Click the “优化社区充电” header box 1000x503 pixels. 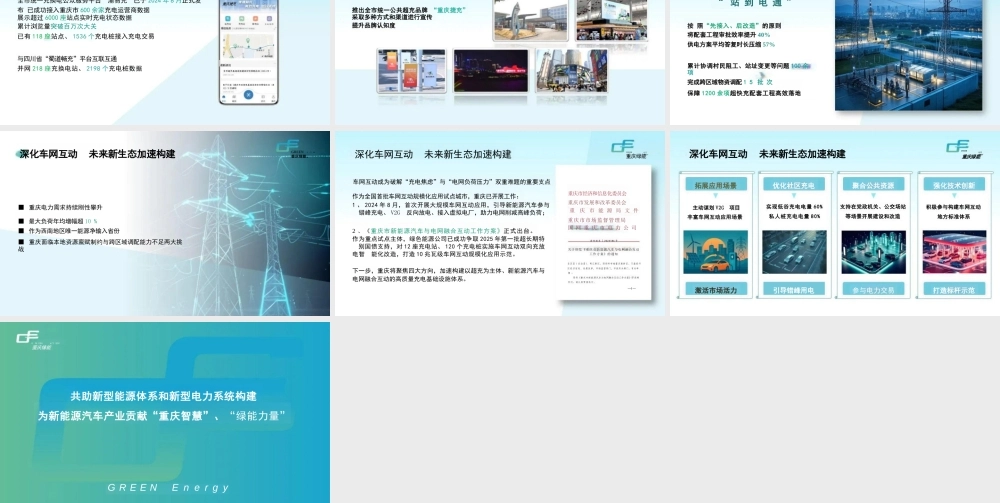click(793, 185)
